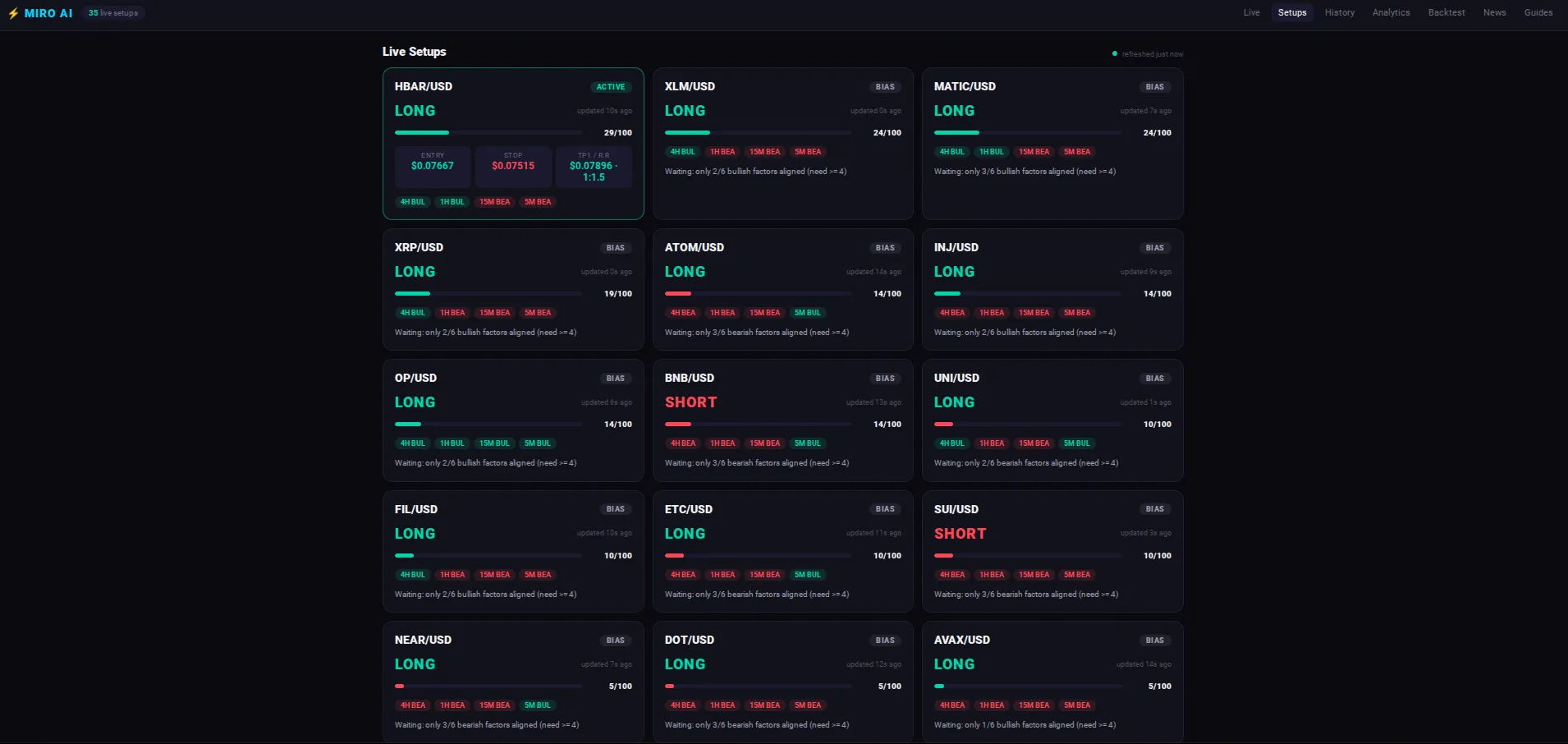Open the News page
This screenshot has height=744, width=1568.
click(x=1494, y=12)
